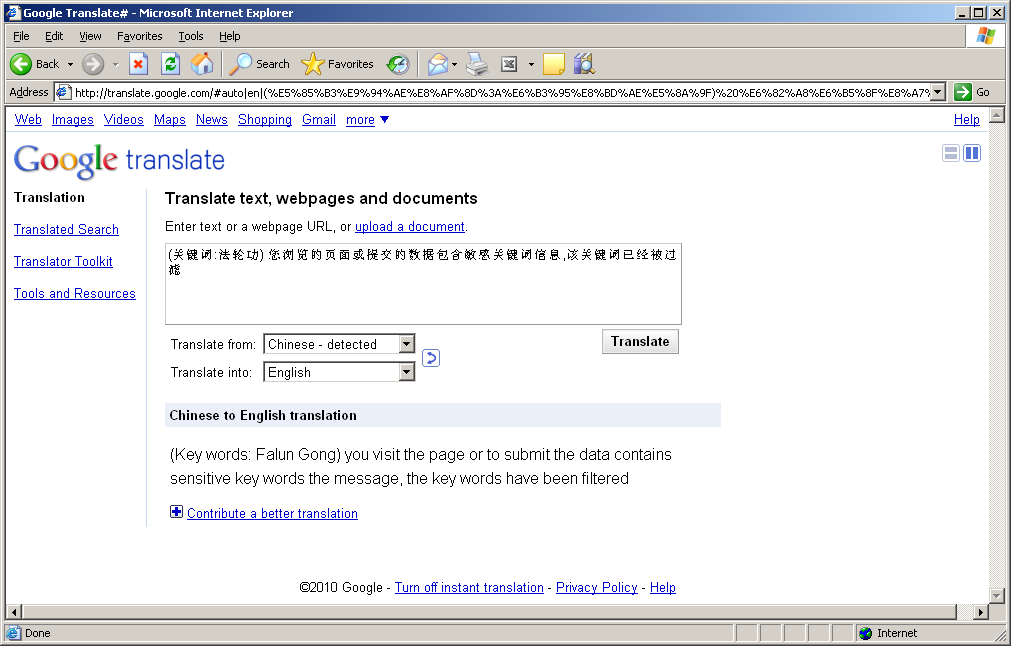Click the Images link

[x=73, y=119]
